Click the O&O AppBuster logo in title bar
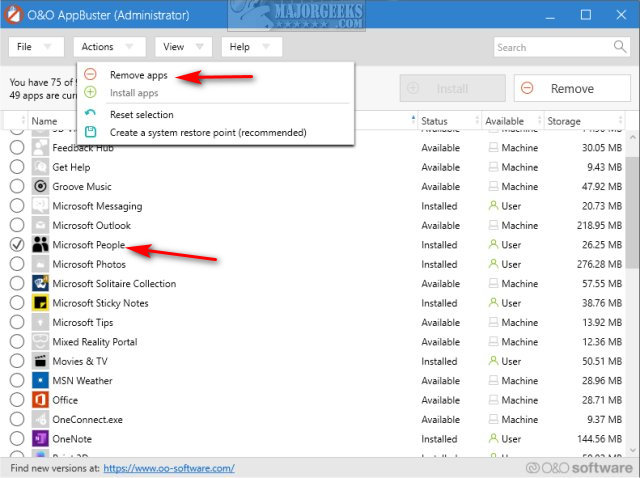This screenshot has height=478, width=640. click(x=13, y=15)
